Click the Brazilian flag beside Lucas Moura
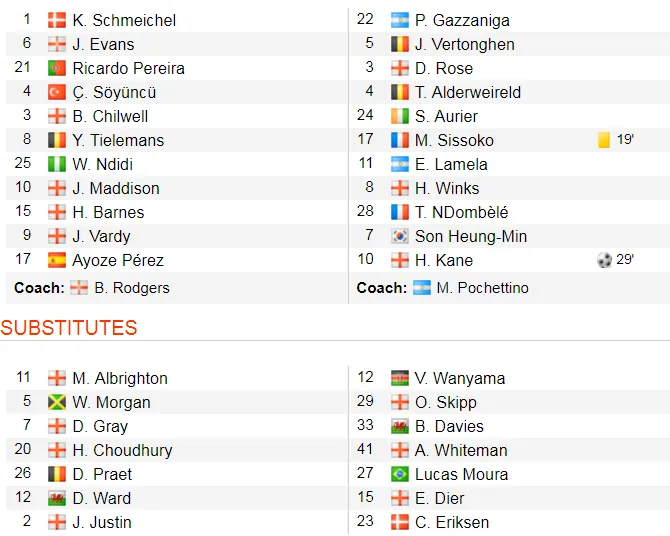Image resolution: width=670 pixels, height=536 pixels. click(400, 474)
